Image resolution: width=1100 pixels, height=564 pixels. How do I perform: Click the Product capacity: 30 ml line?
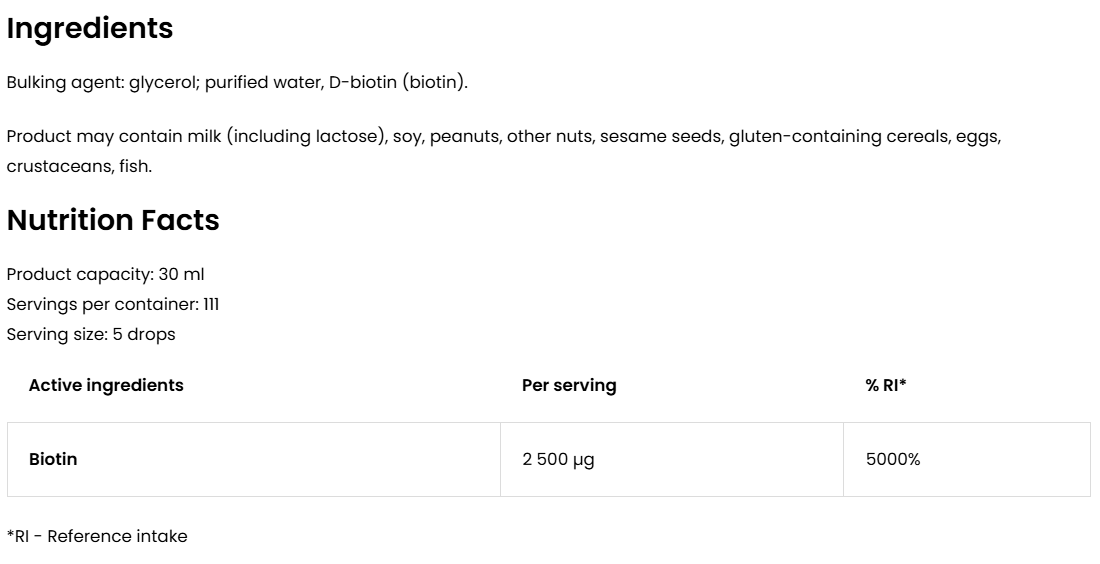coord(105,274)
